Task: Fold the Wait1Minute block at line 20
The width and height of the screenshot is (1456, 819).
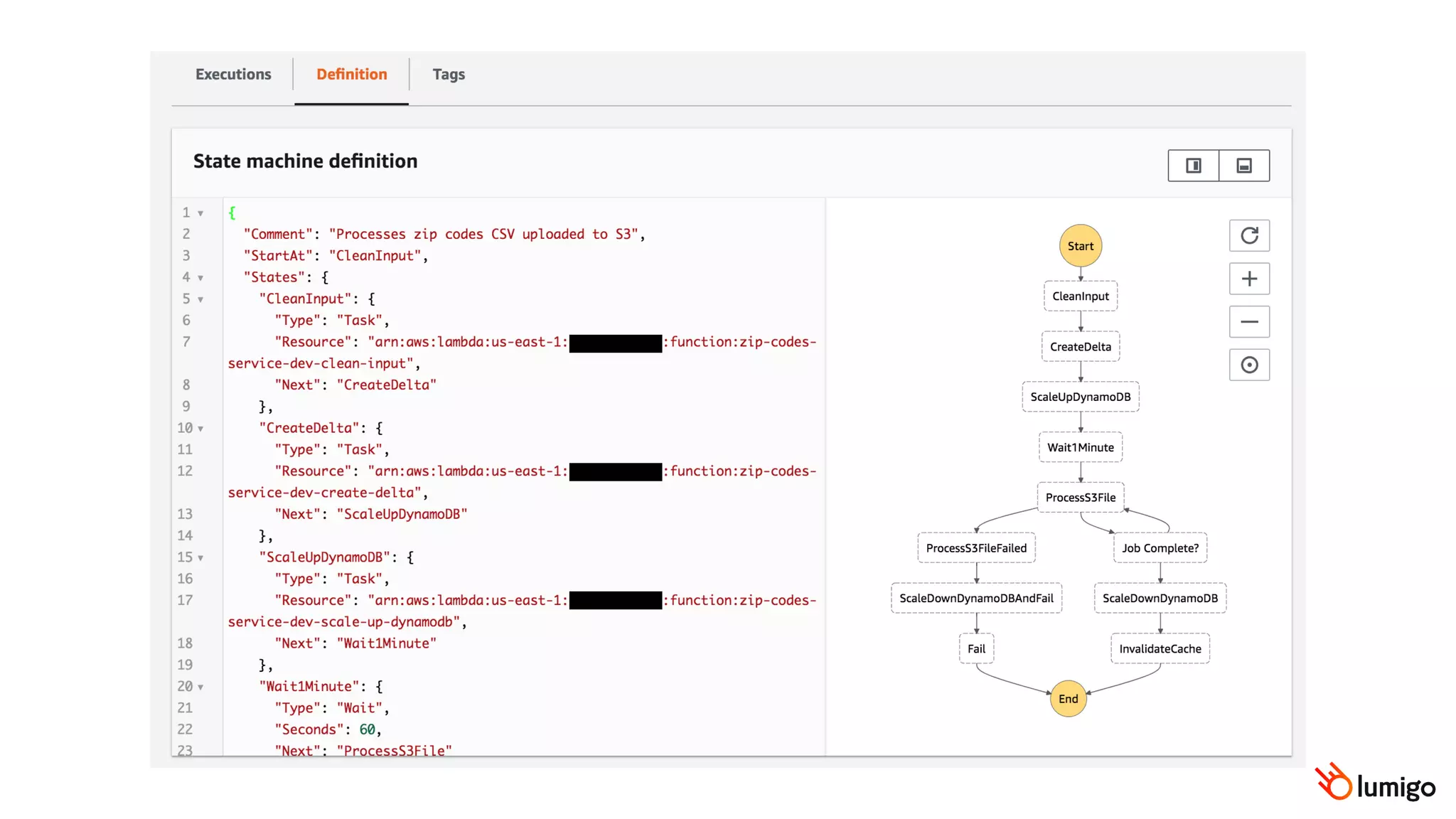Action: (200, 687)
